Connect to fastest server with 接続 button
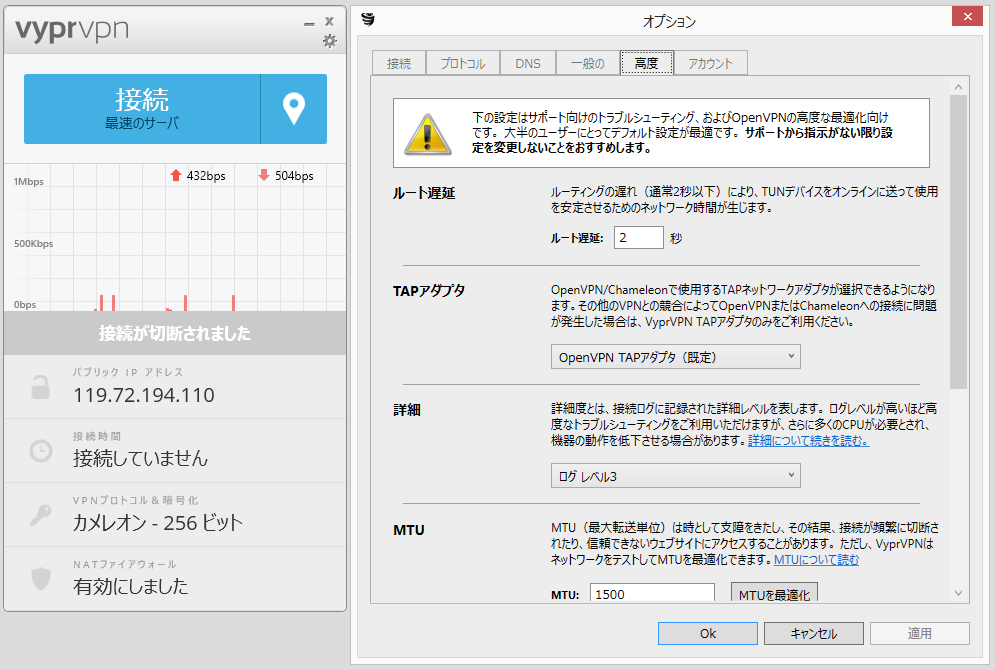The width and height of the screenshot is (995, 670). [142, 109]
